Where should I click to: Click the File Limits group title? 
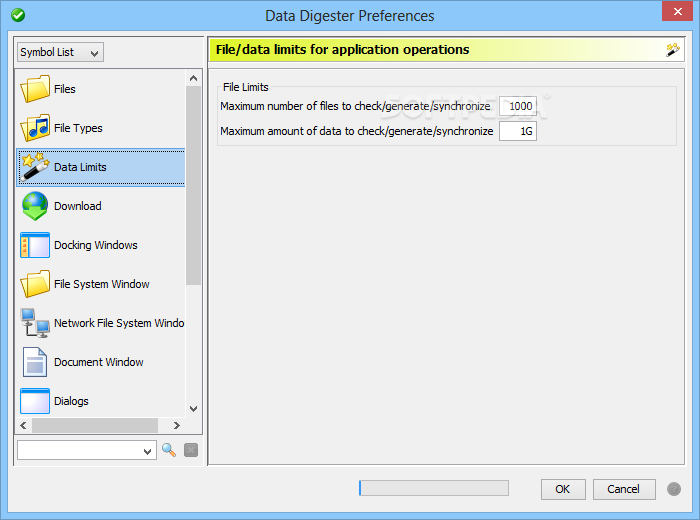(x=246, y=87)
